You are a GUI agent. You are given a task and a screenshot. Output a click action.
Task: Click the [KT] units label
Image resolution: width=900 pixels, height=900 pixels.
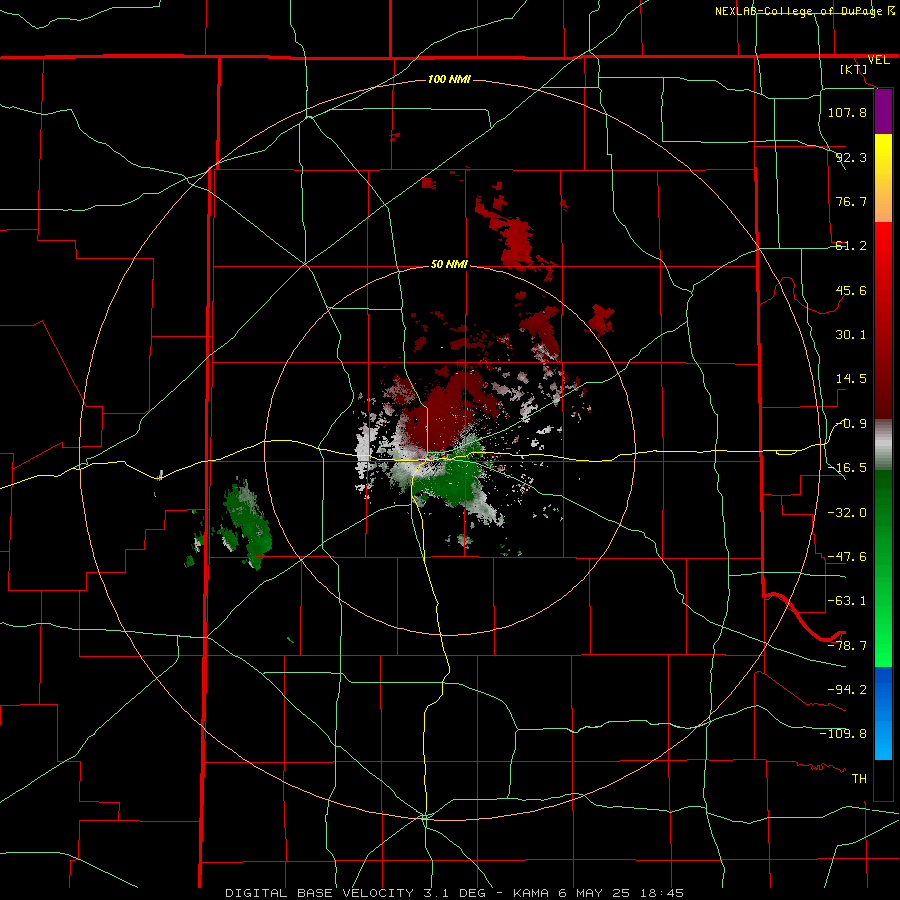coord(854,69)
